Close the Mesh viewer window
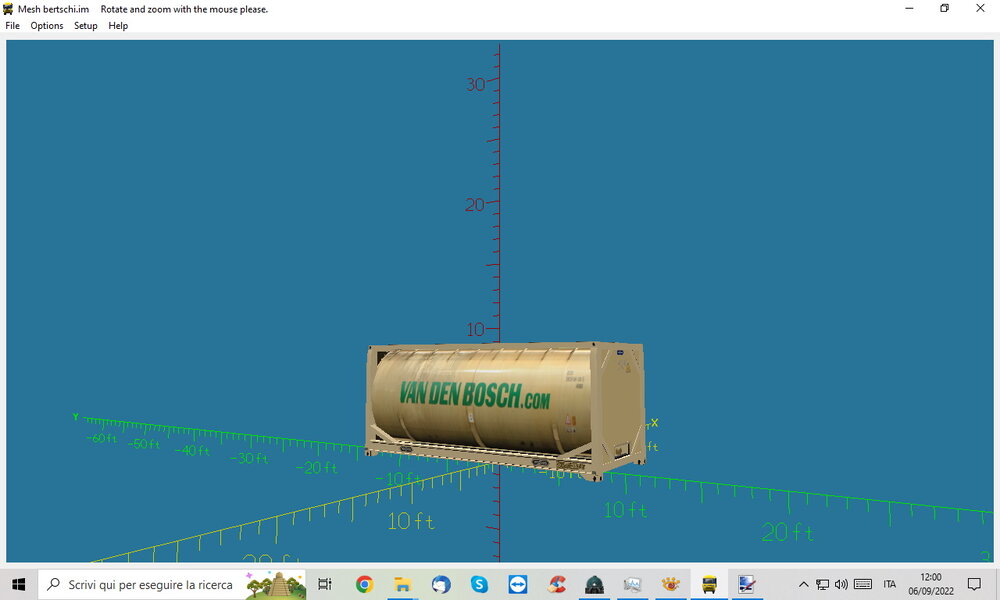The height and width of the screenshot is (600, 1000). [x=980, y=8]
